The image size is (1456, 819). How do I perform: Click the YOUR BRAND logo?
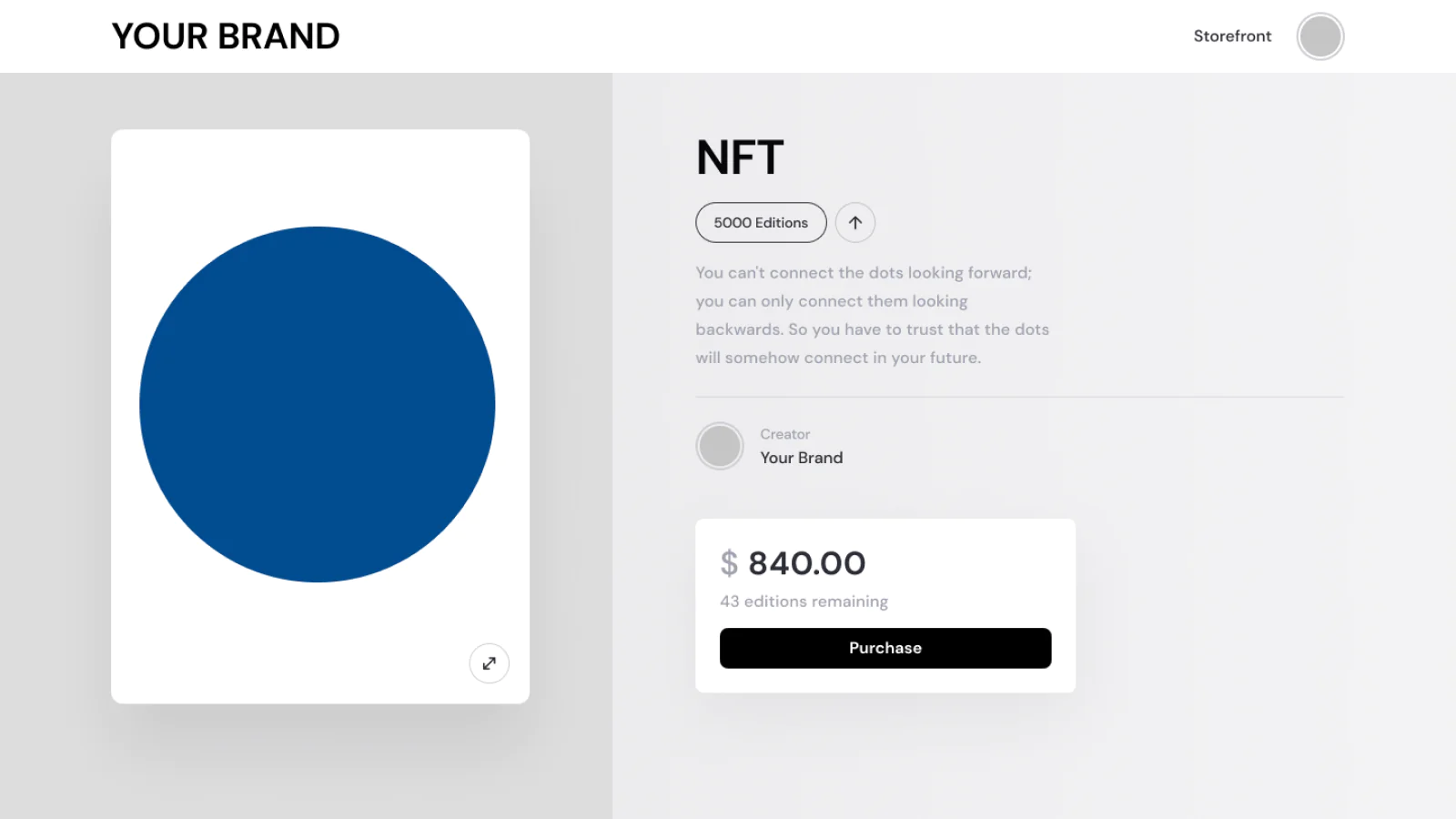[226, 36]
